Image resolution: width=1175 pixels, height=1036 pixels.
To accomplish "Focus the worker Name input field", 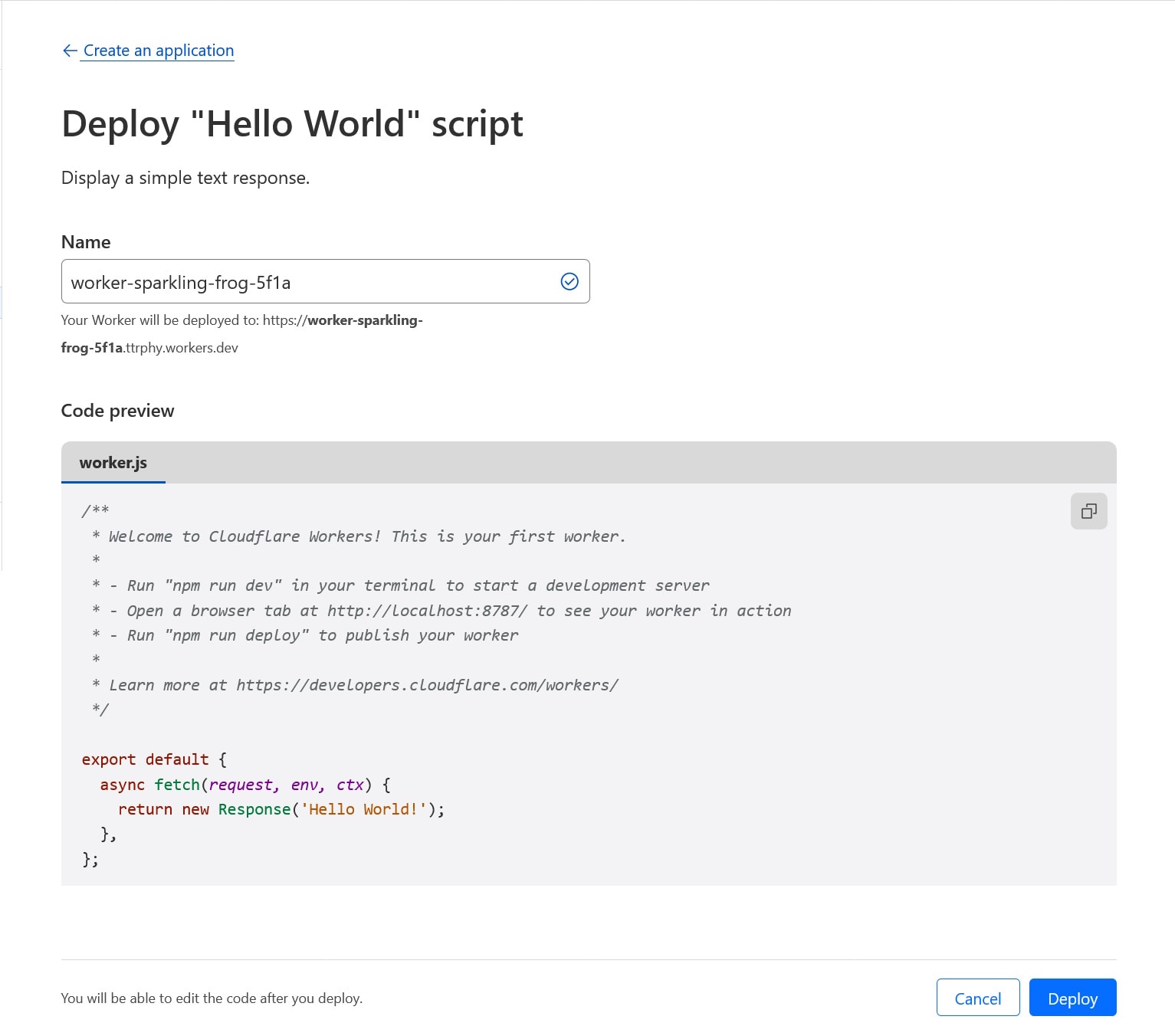I will click(x=325, y=281).
